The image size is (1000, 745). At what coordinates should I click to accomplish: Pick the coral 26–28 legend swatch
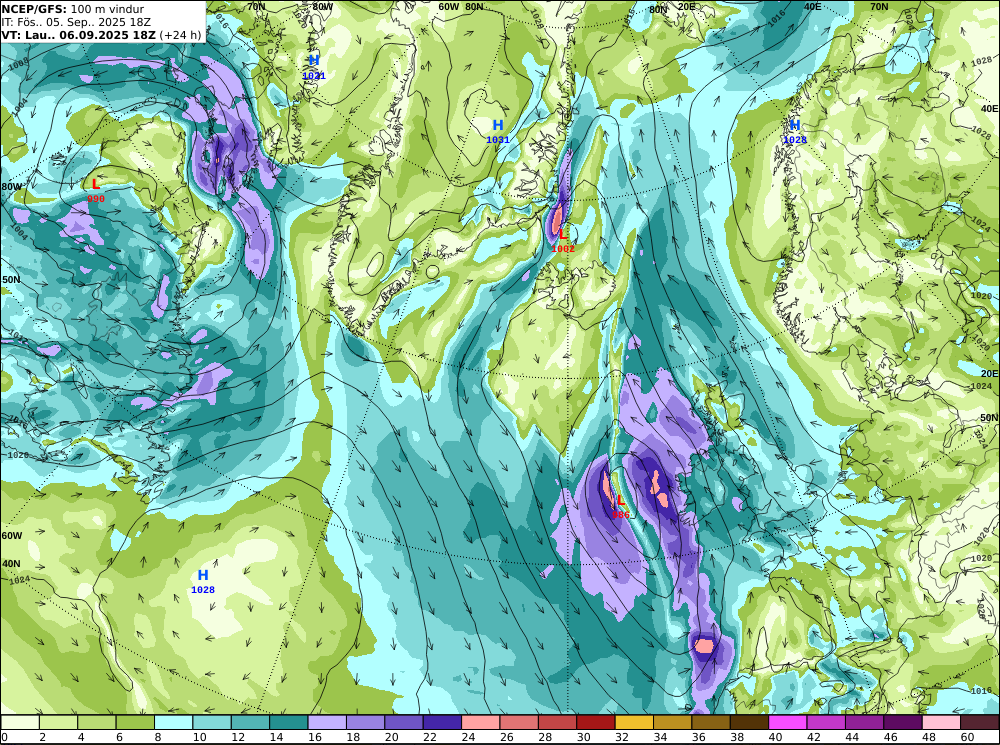(519, 722)
